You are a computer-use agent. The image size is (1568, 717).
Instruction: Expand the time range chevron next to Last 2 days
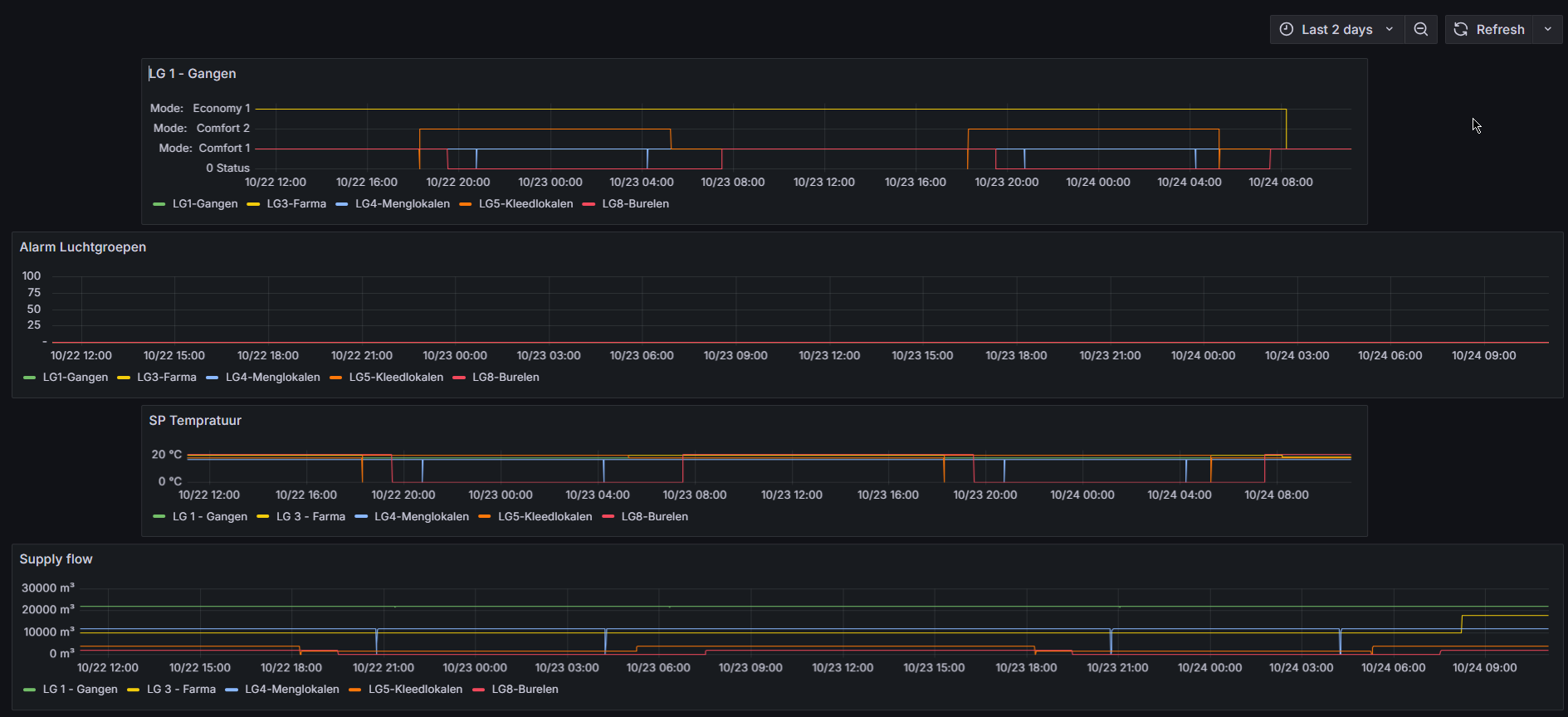click(1390, 29)
